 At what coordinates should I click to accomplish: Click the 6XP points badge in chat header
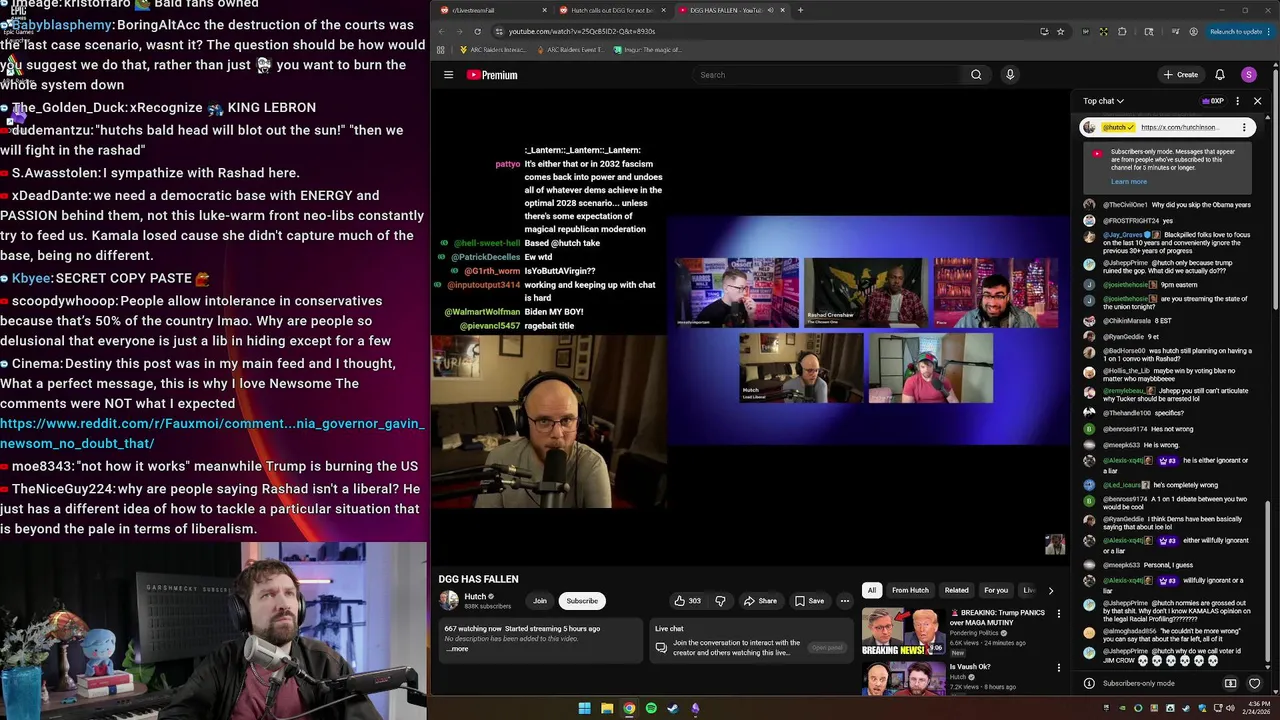[1213, 101]
